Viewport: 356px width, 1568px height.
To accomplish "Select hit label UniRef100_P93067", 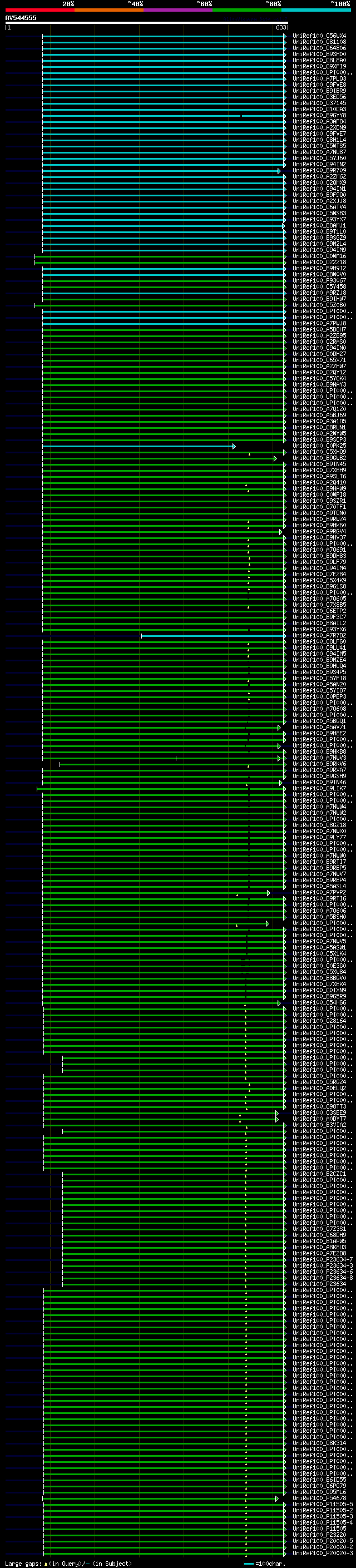I will (x=319, y=280).
